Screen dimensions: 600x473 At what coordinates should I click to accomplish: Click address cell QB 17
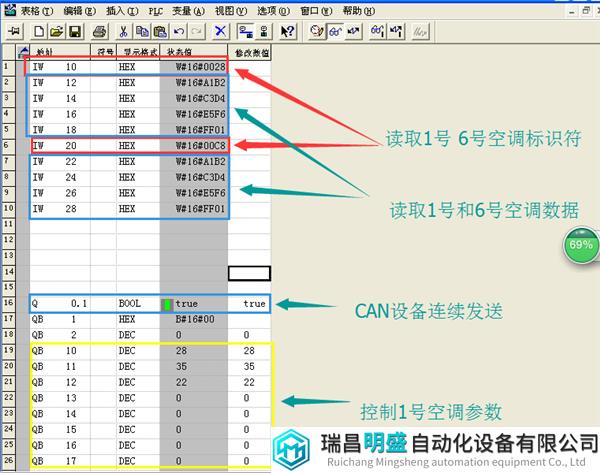click(60, 461)
